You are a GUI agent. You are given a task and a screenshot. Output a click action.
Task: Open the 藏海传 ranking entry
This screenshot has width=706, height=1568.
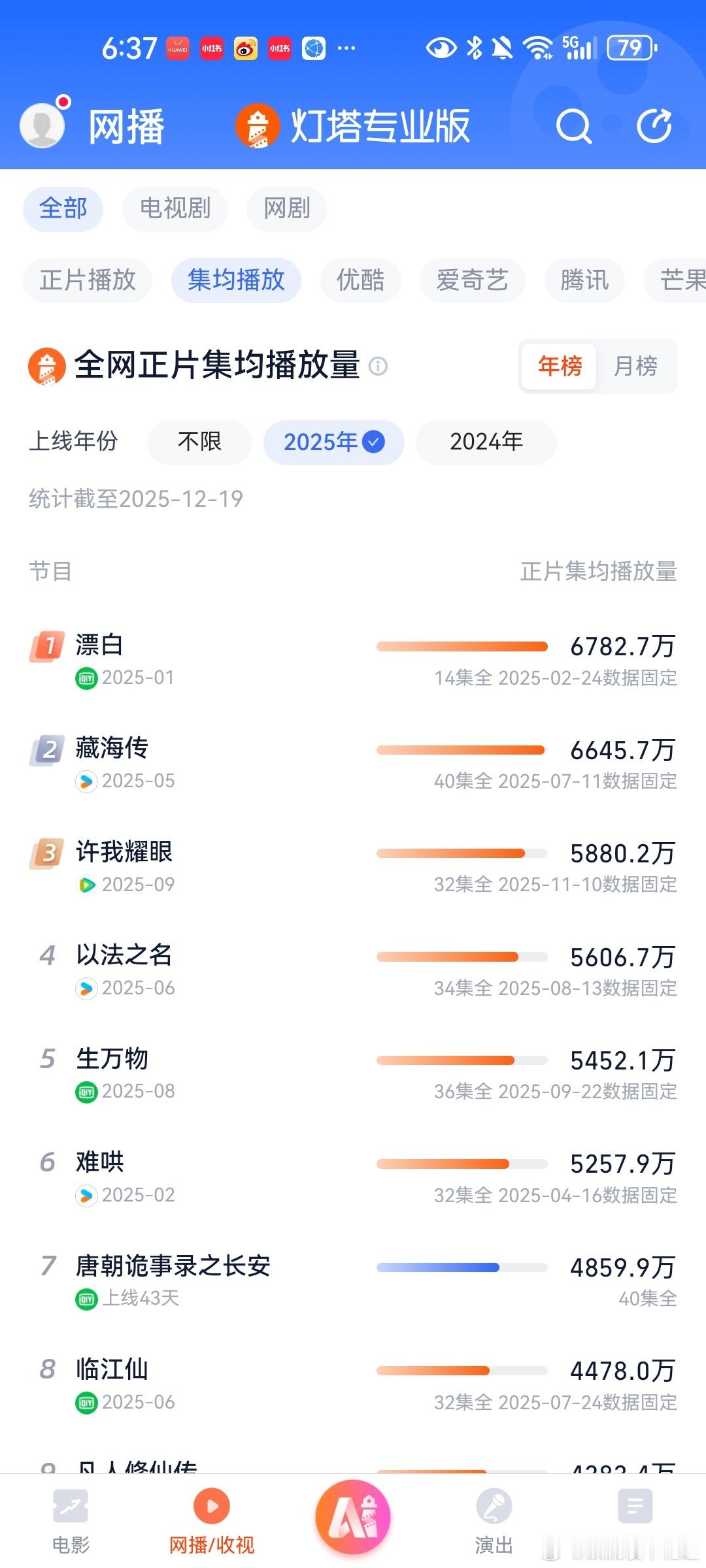pos(112,749)
